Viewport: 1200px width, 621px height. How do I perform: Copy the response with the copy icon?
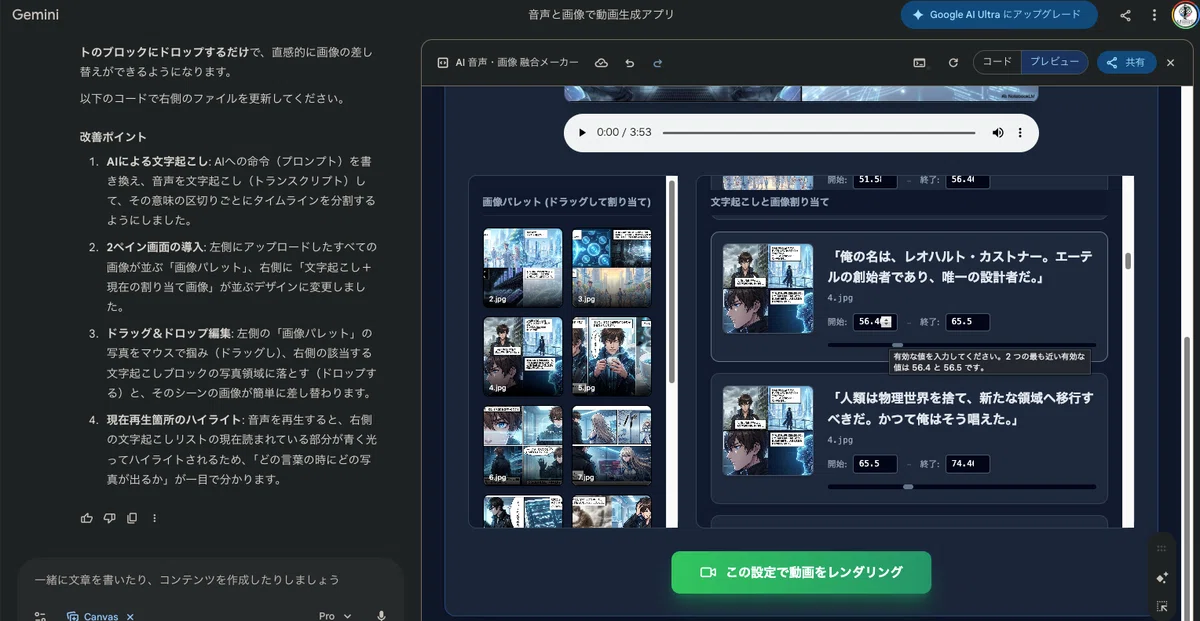132,518
